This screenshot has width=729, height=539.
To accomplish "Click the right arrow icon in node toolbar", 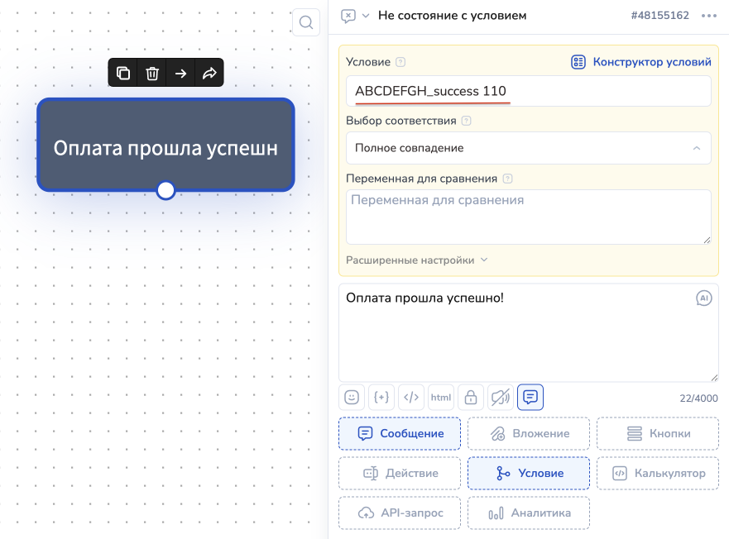I will [181, 73].
